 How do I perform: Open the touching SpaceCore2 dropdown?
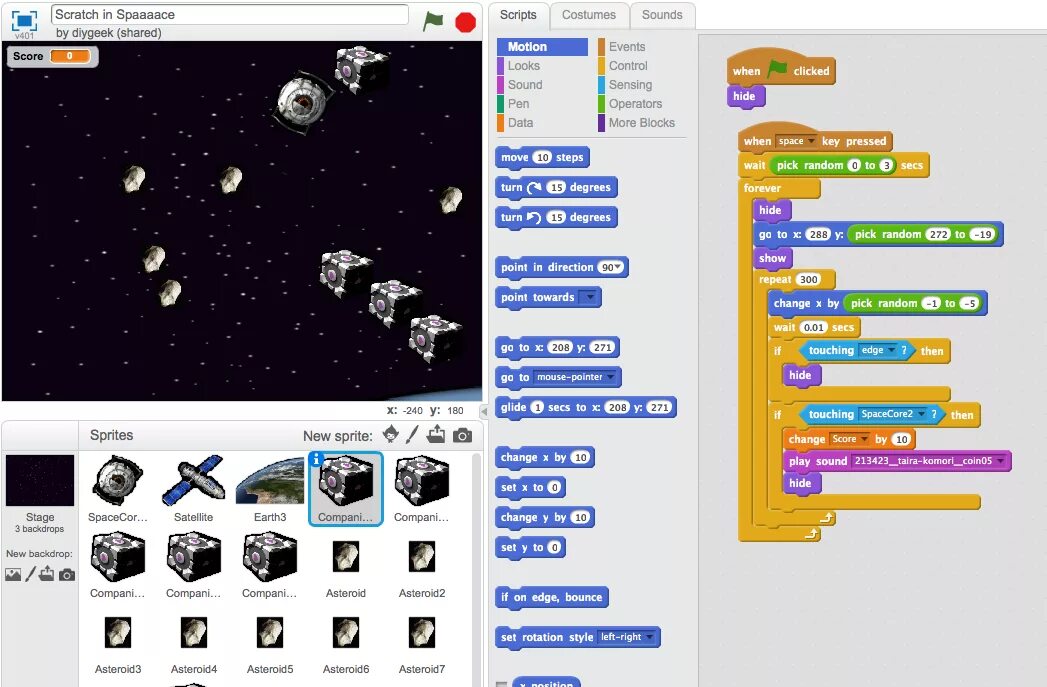(x=921, y=414)
